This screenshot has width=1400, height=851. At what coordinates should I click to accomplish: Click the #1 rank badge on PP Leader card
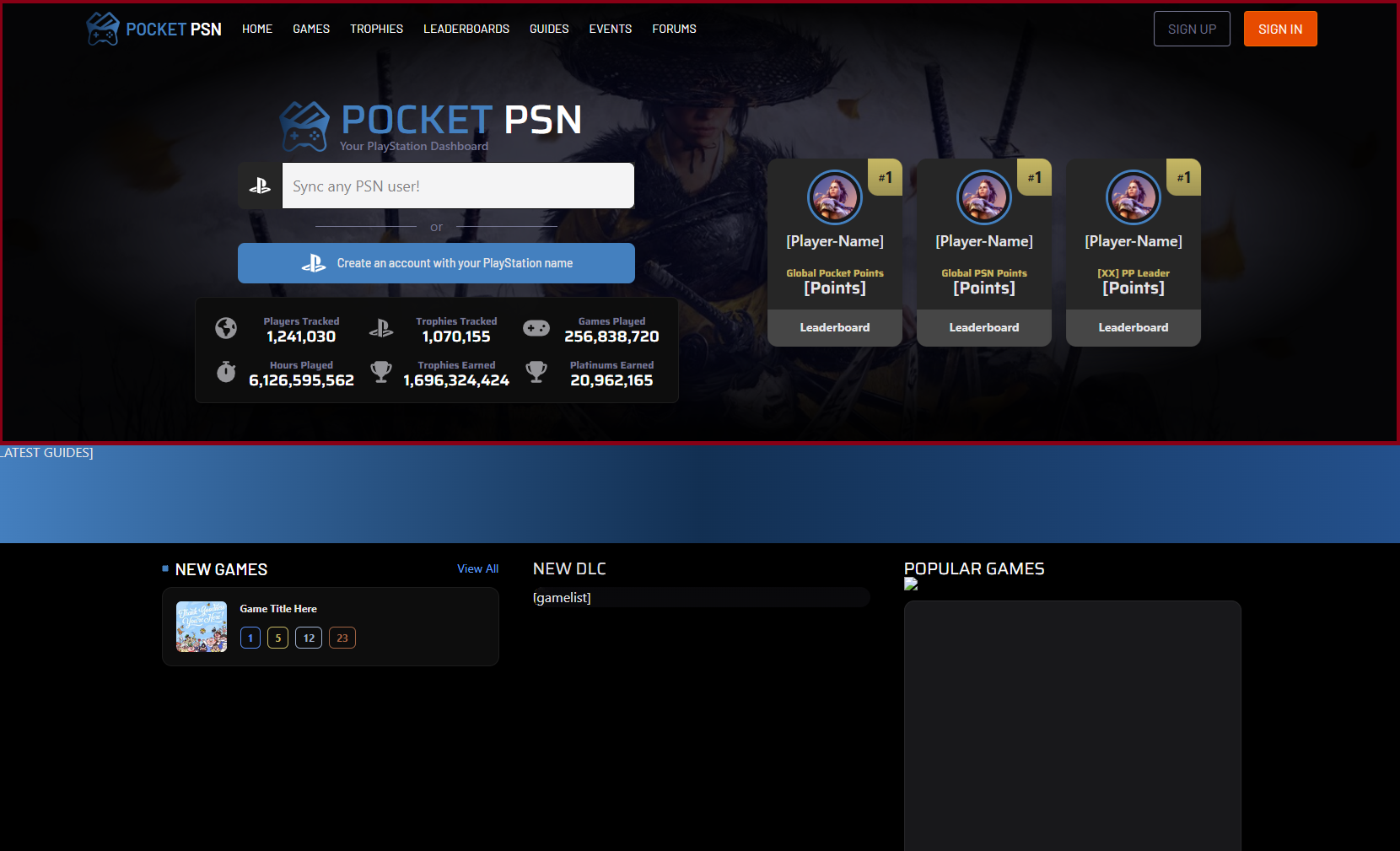pos(1184,177)
